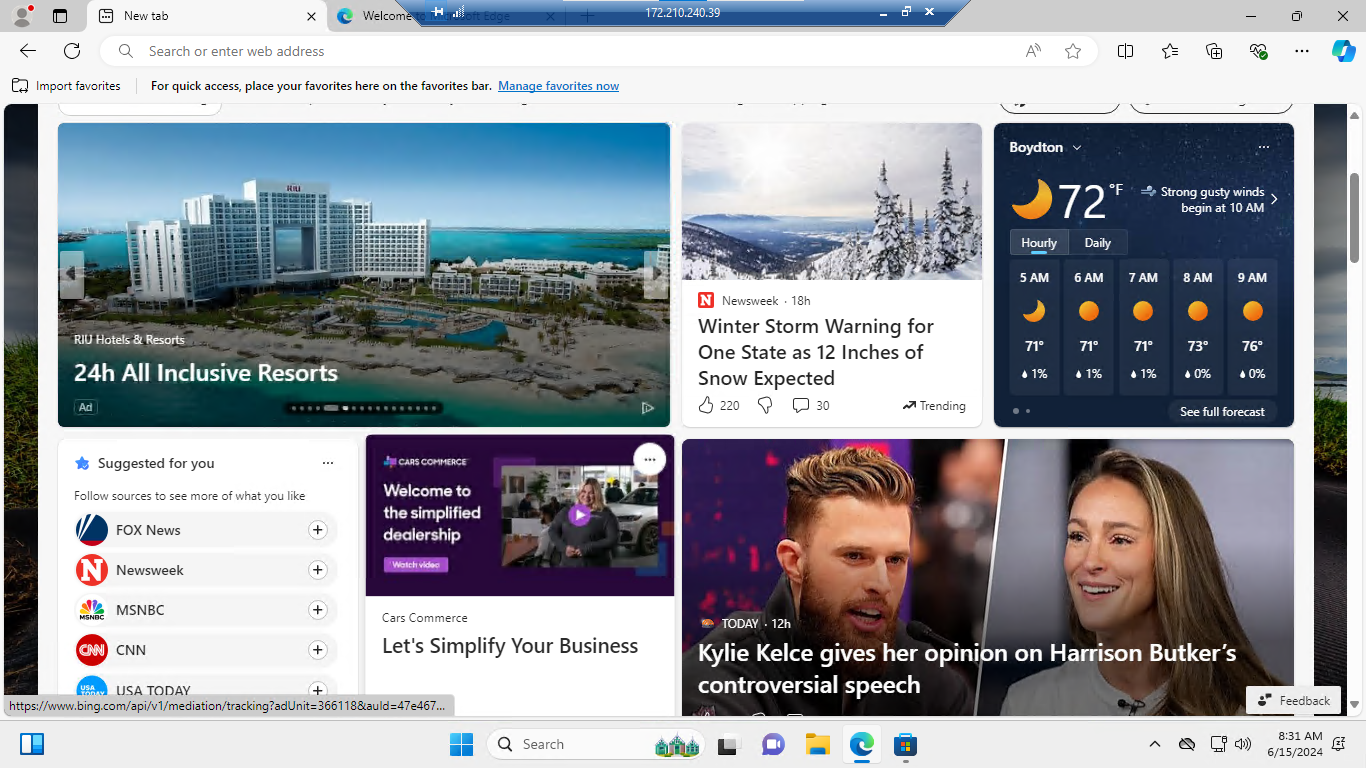The image size is (1366, 768).
Task: Open the Winter Storm Warning headline
Action: [816, 352]
